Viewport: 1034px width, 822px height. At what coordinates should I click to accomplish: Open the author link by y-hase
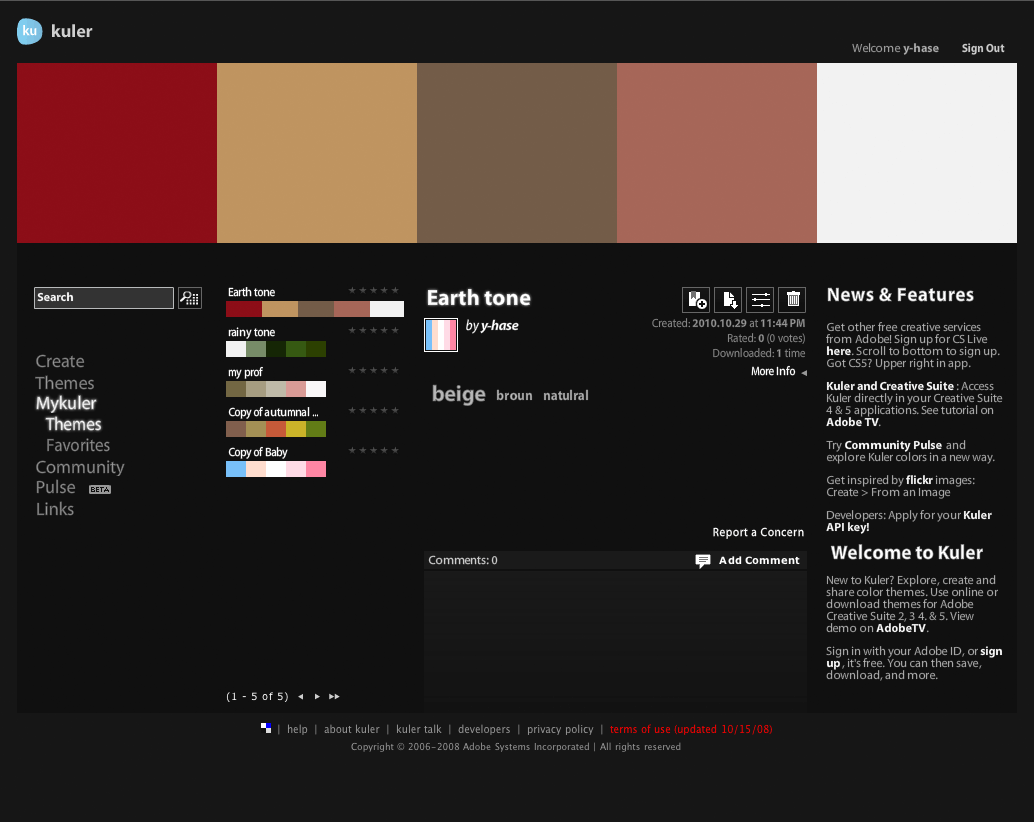(492, 326)
